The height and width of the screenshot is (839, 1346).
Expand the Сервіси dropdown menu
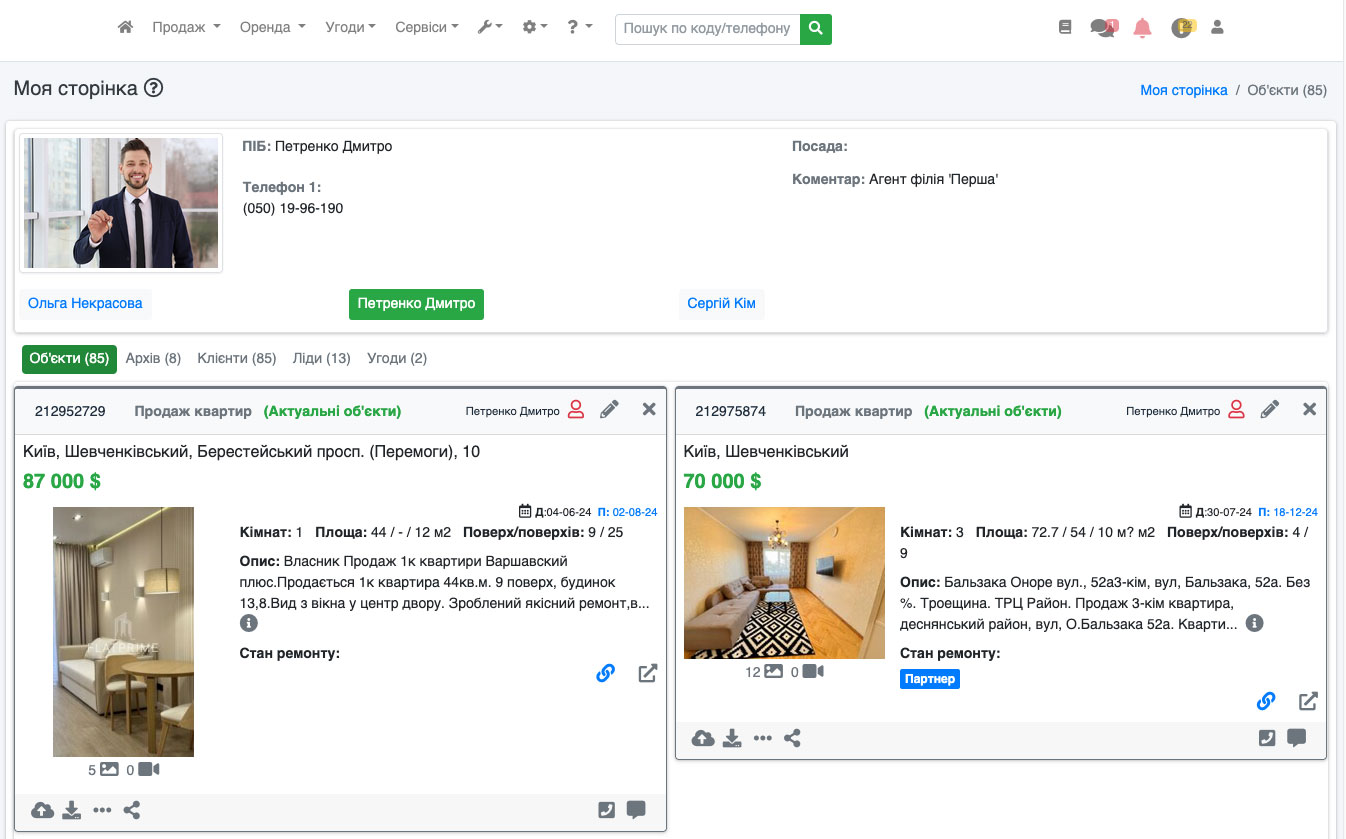(x=426, y=28)
